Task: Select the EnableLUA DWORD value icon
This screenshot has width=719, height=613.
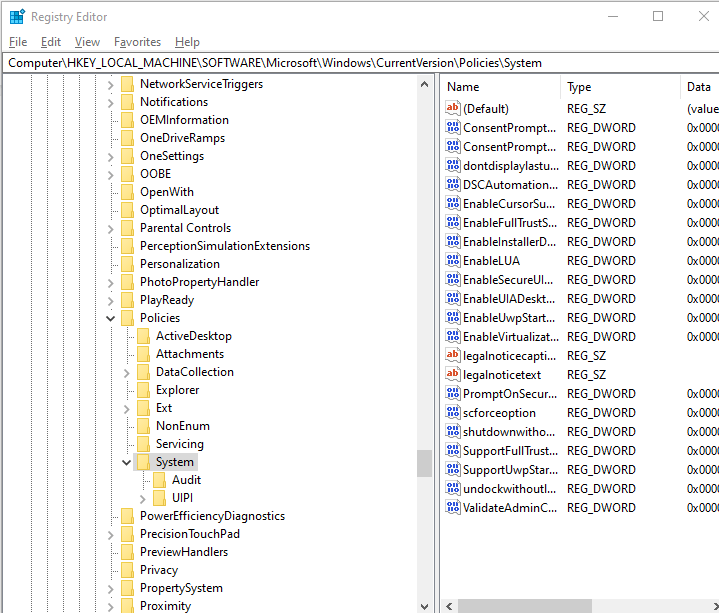Action: (x=453, y=260)
